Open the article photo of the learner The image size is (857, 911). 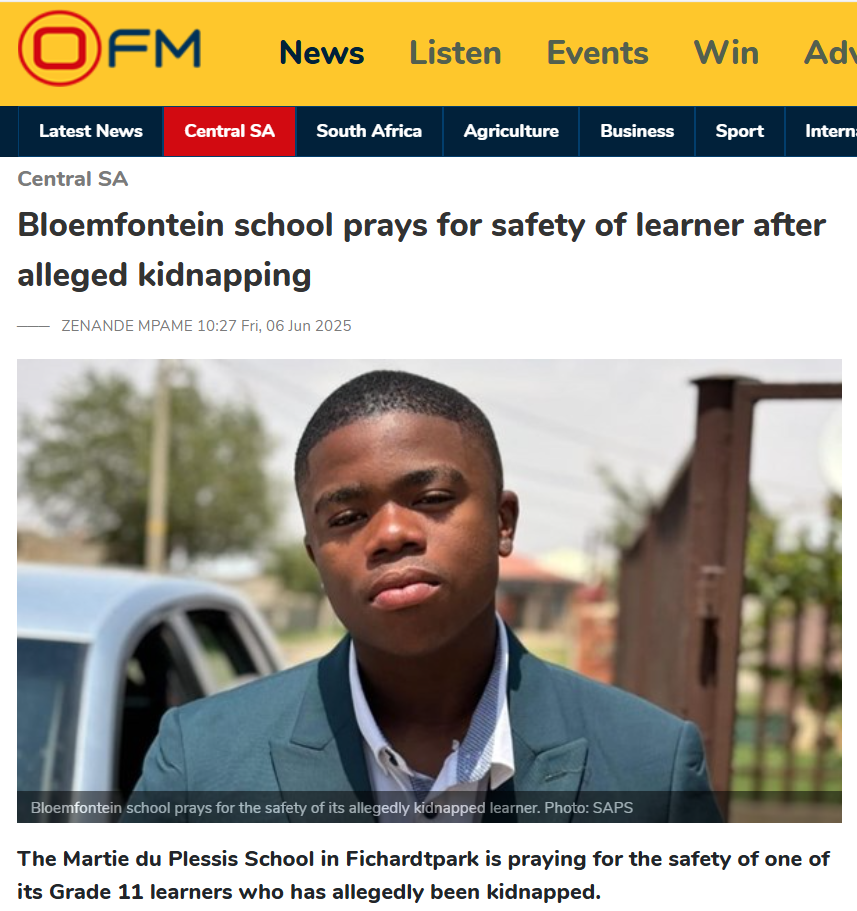tap(429, 590)
